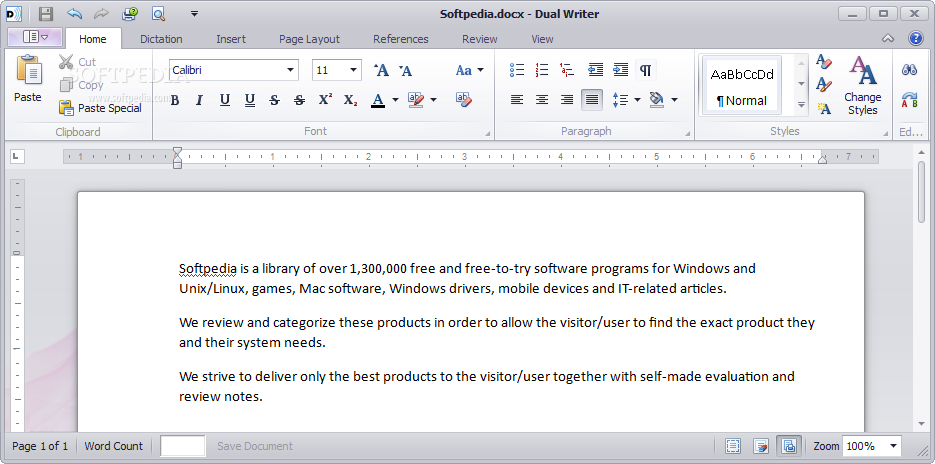Toggle double strikethrough
Image resolution: width=935 pixels, height=464 pixels.
300,100
